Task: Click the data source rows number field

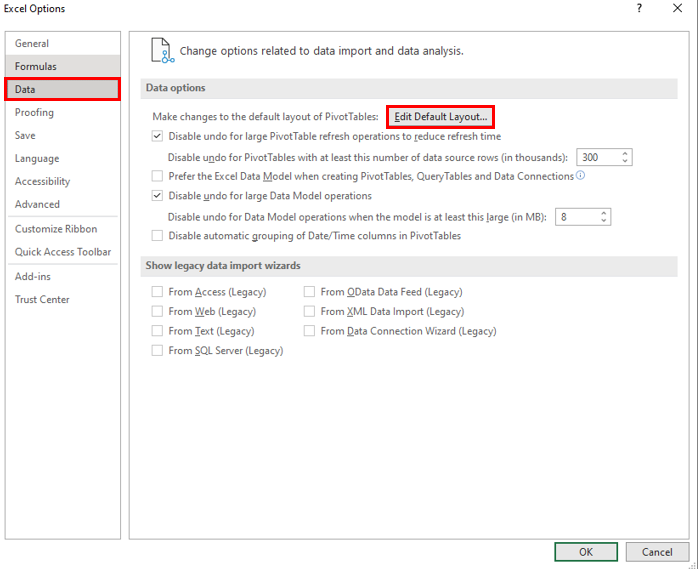Action: (597, 157)
